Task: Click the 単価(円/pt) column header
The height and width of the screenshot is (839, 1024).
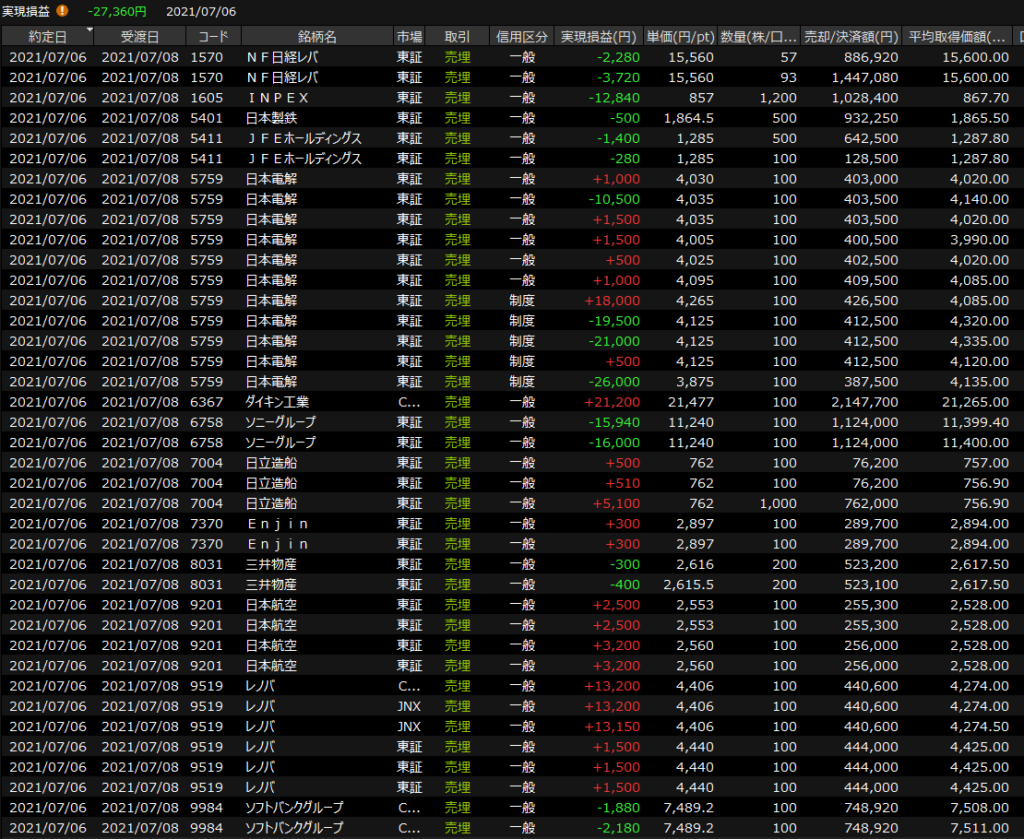Action: click(679, 37)
